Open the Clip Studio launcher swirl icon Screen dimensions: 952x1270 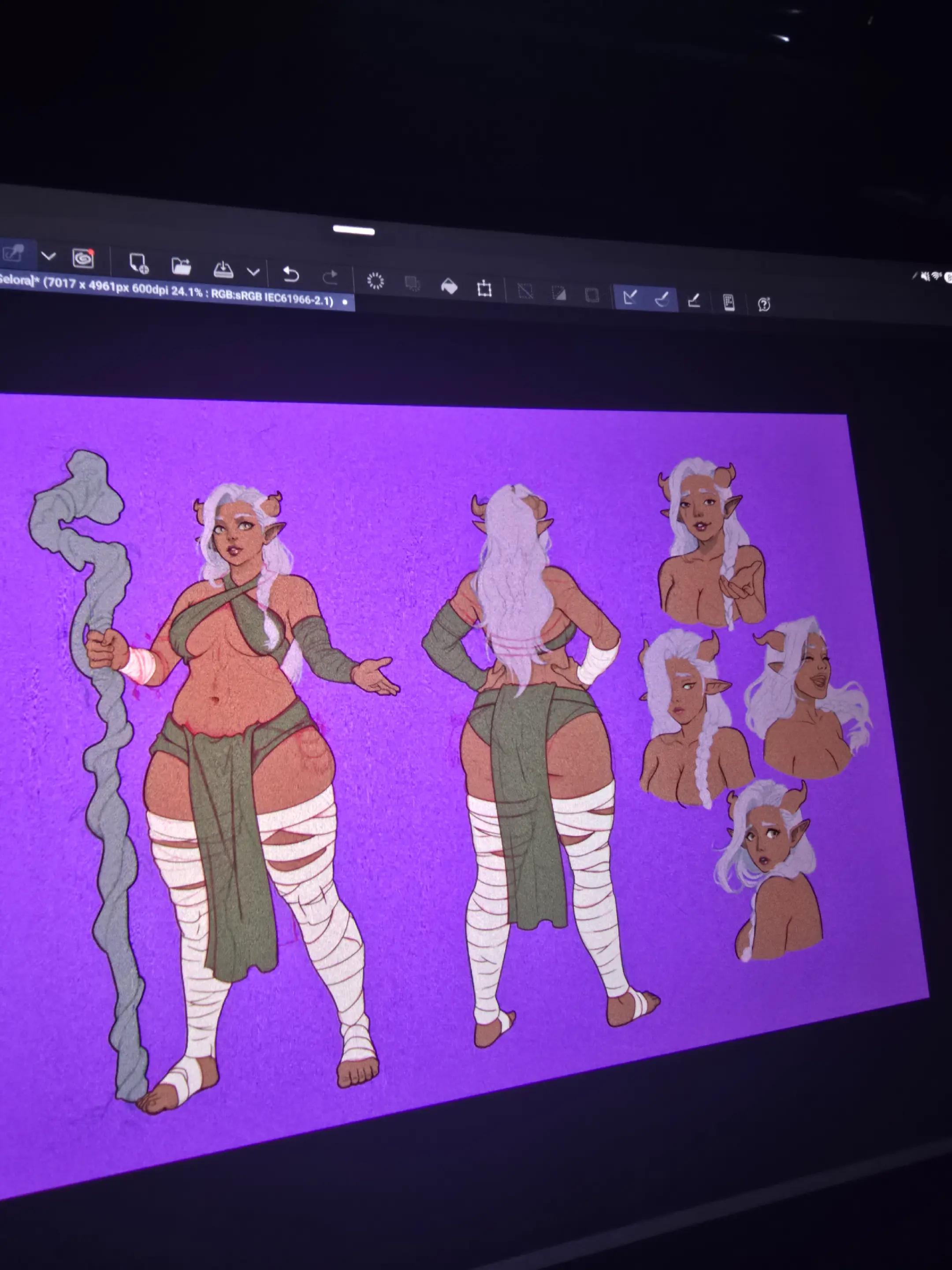(x=83, y=258)
